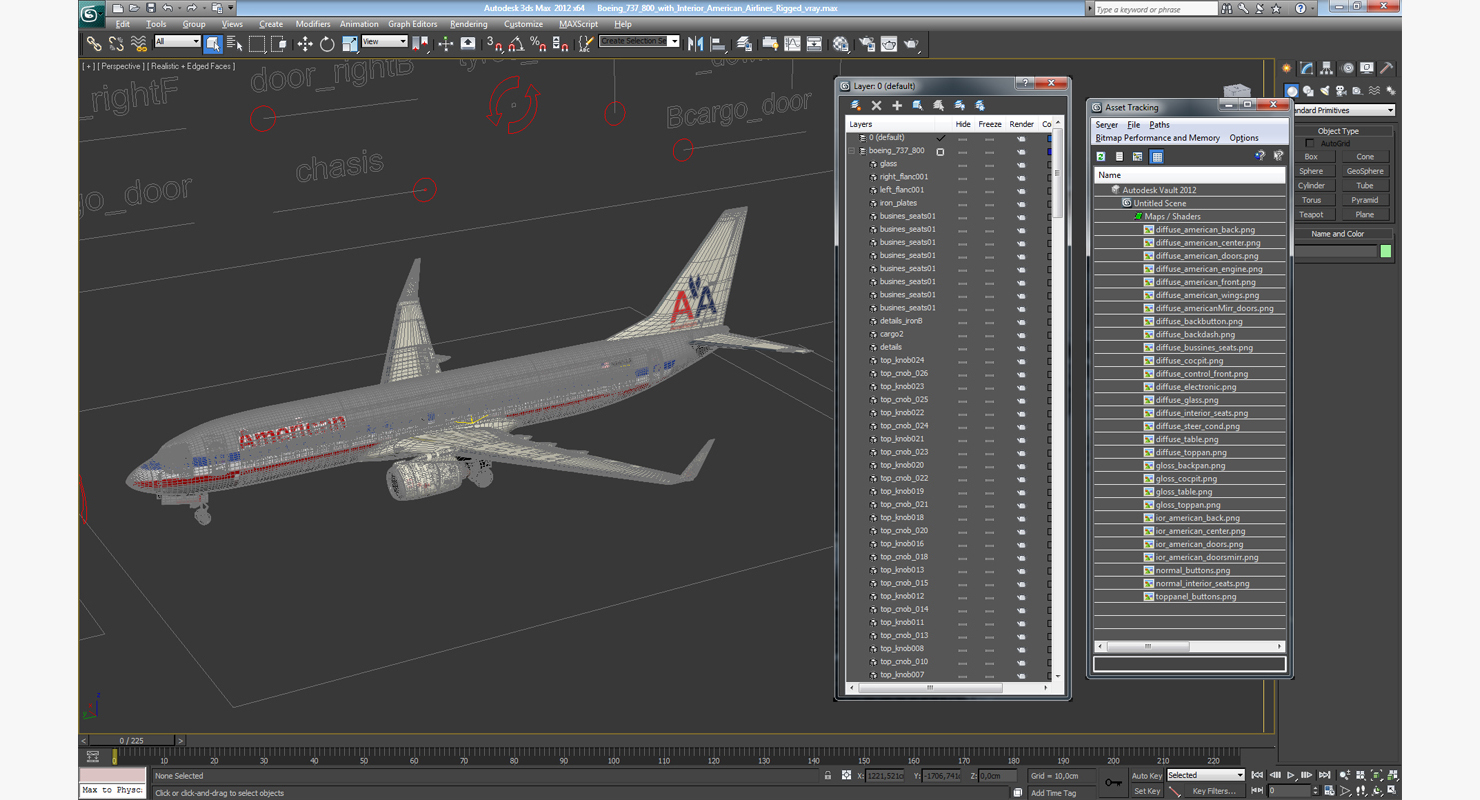The image size is (1480, 800).
Task: Toggle Set Key animation mode
Action: coord(1147,791)
